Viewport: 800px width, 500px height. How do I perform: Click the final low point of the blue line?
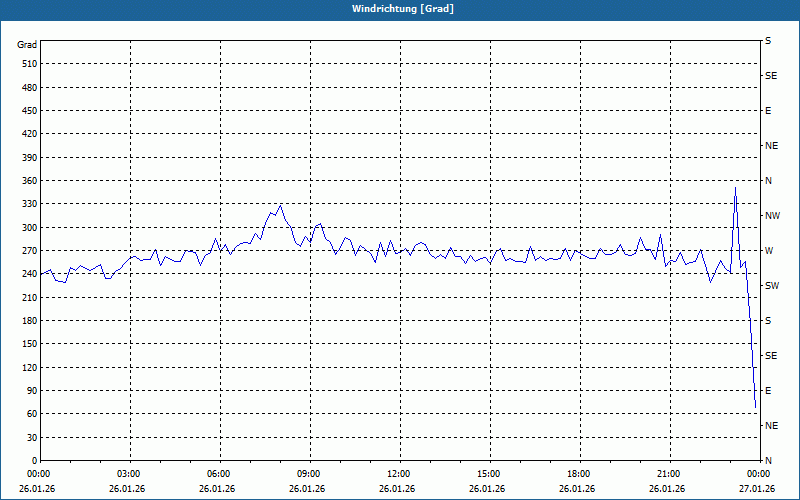[755, 407]
